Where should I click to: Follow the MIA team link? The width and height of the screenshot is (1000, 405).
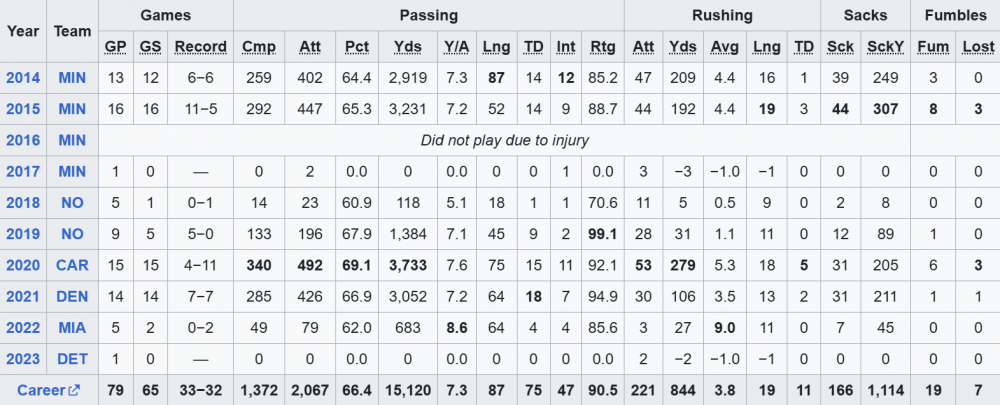click(72, 327)
